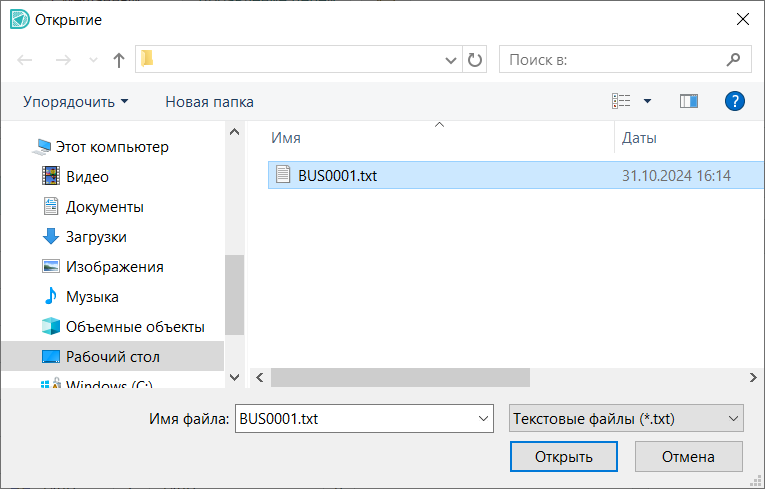The width and height of the screenshot is (765, 489).
Task: Expand the file name history dropdown
Action: pos(485,418)
